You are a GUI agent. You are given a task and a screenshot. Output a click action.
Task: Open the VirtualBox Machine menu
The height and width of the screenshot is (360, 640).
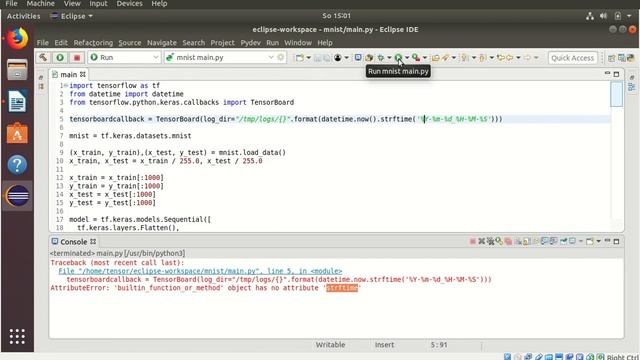(x=40, y=4)
